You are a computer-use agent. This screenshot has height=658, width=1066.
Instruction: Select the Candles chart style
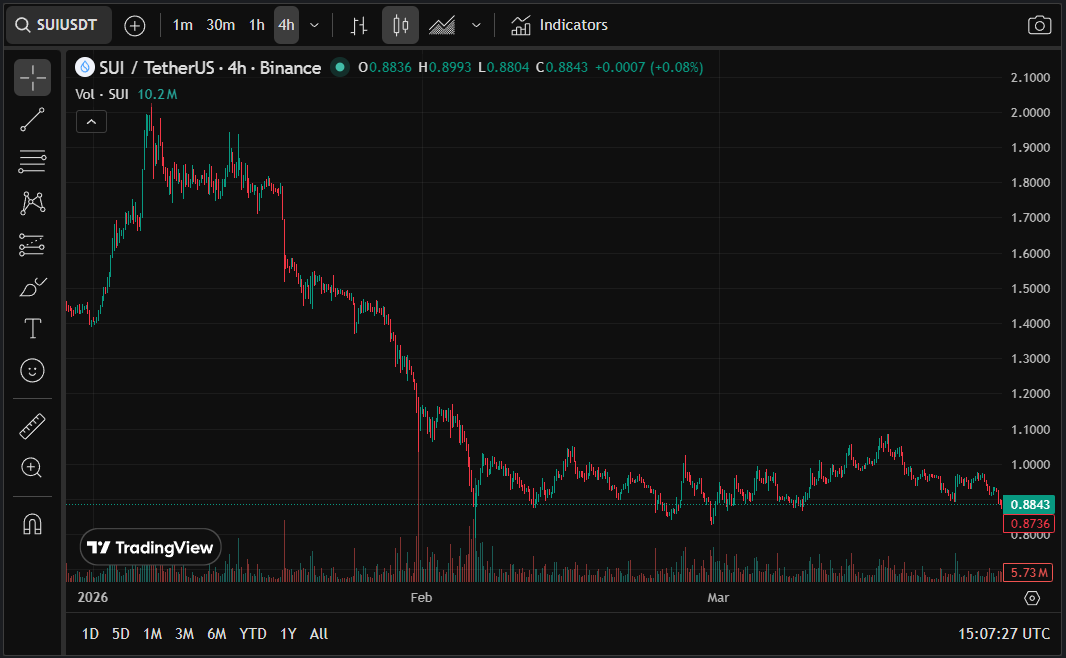[400, 26]
